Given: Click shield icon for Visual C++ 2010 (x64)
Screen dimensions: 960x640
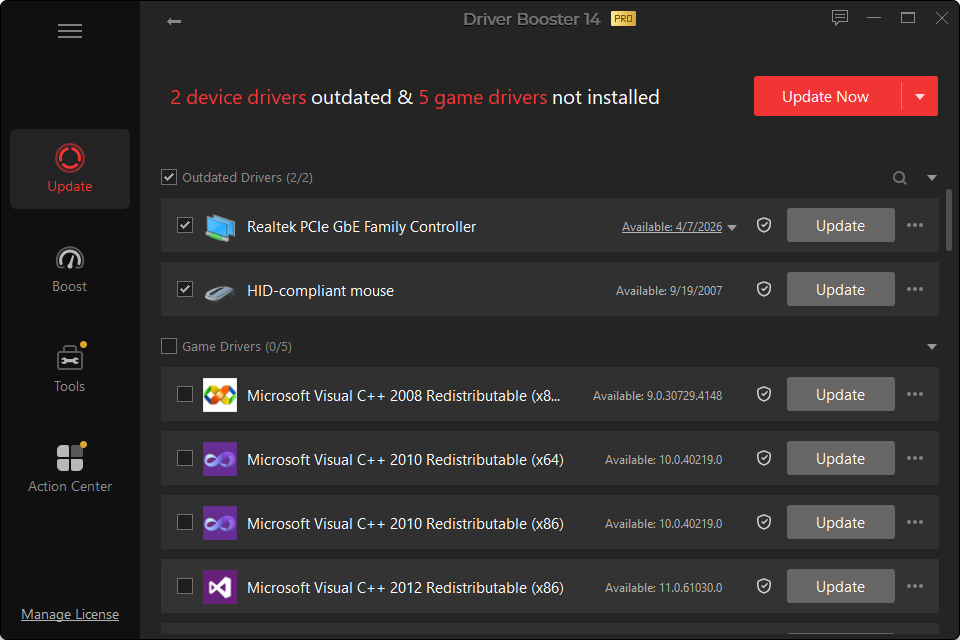Looking at the screenshot, I should [763, 458].
